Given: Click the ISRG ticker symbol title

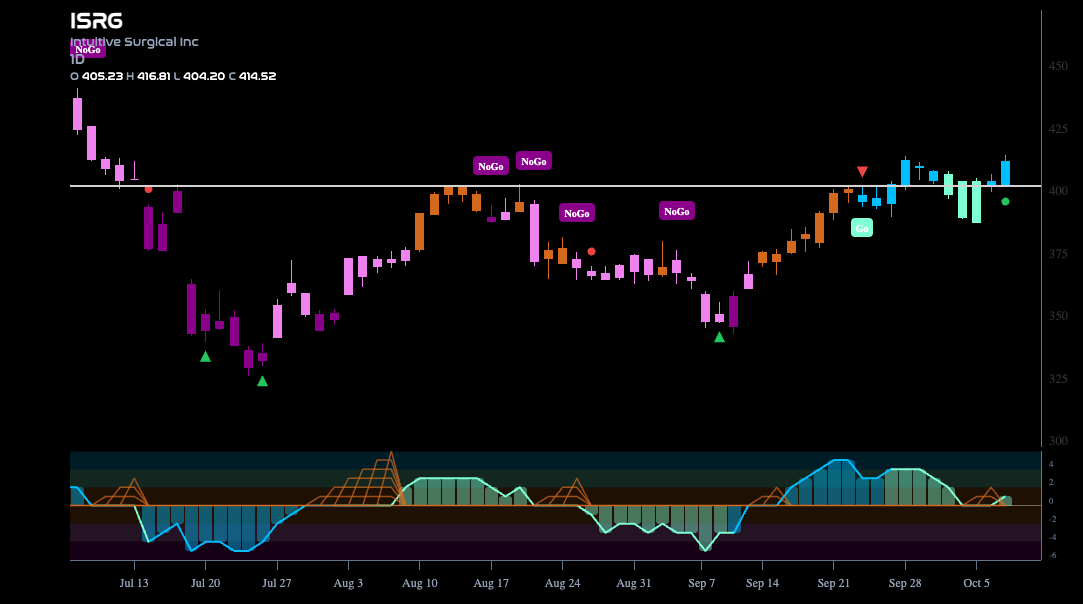Looking at the screenshot, I should [97, 21].
